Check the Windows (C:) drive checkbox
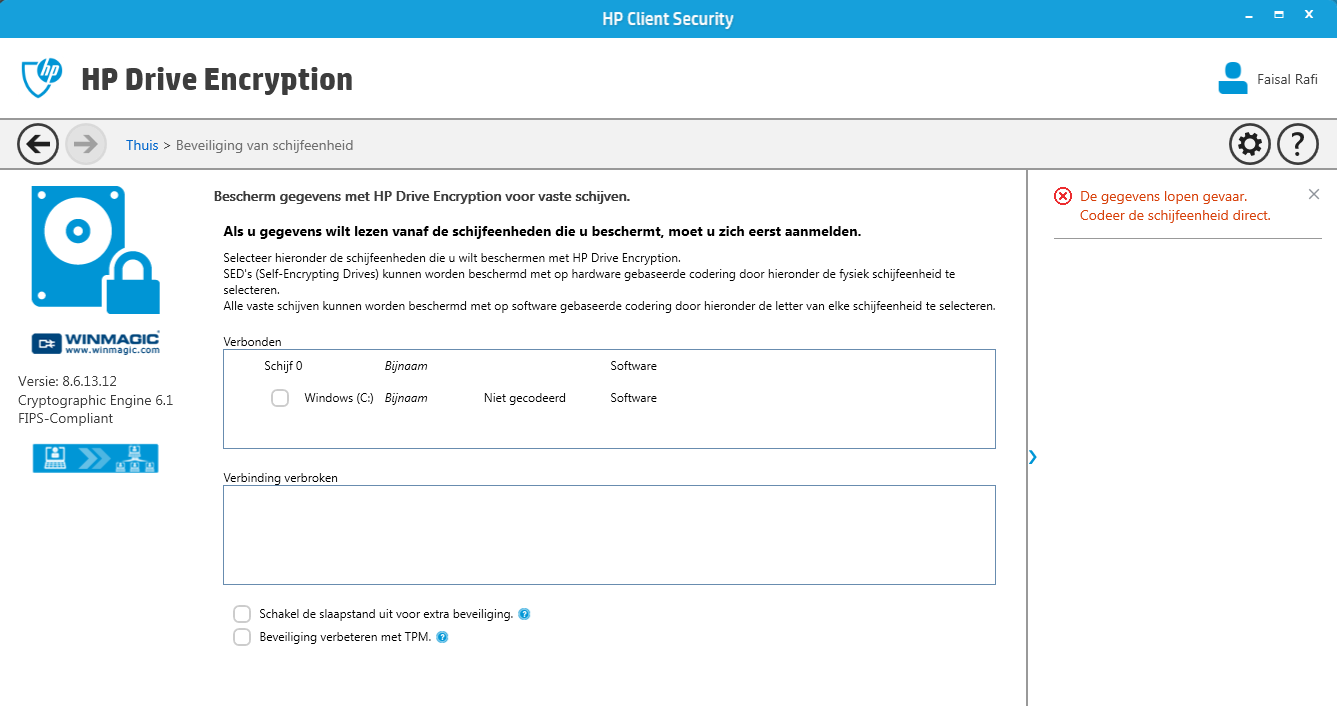1337x706 pixels. tap(280, 398)
